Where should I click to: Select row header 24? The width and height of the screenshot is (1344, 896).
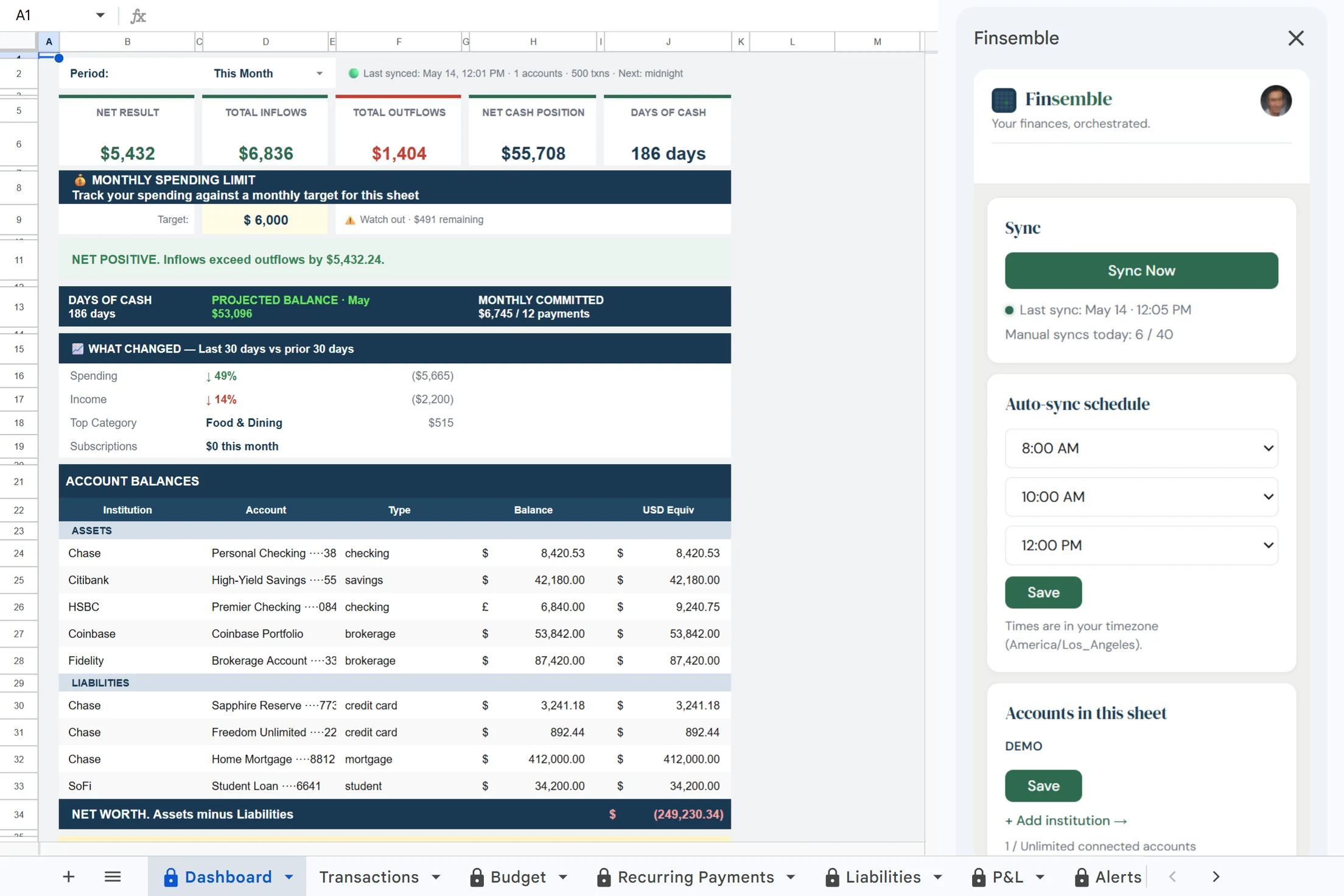tap(19, 553)
